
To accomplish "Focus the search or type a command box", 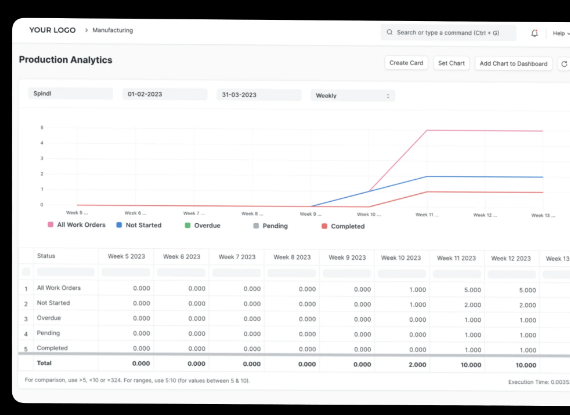I will tap(448, 33).
